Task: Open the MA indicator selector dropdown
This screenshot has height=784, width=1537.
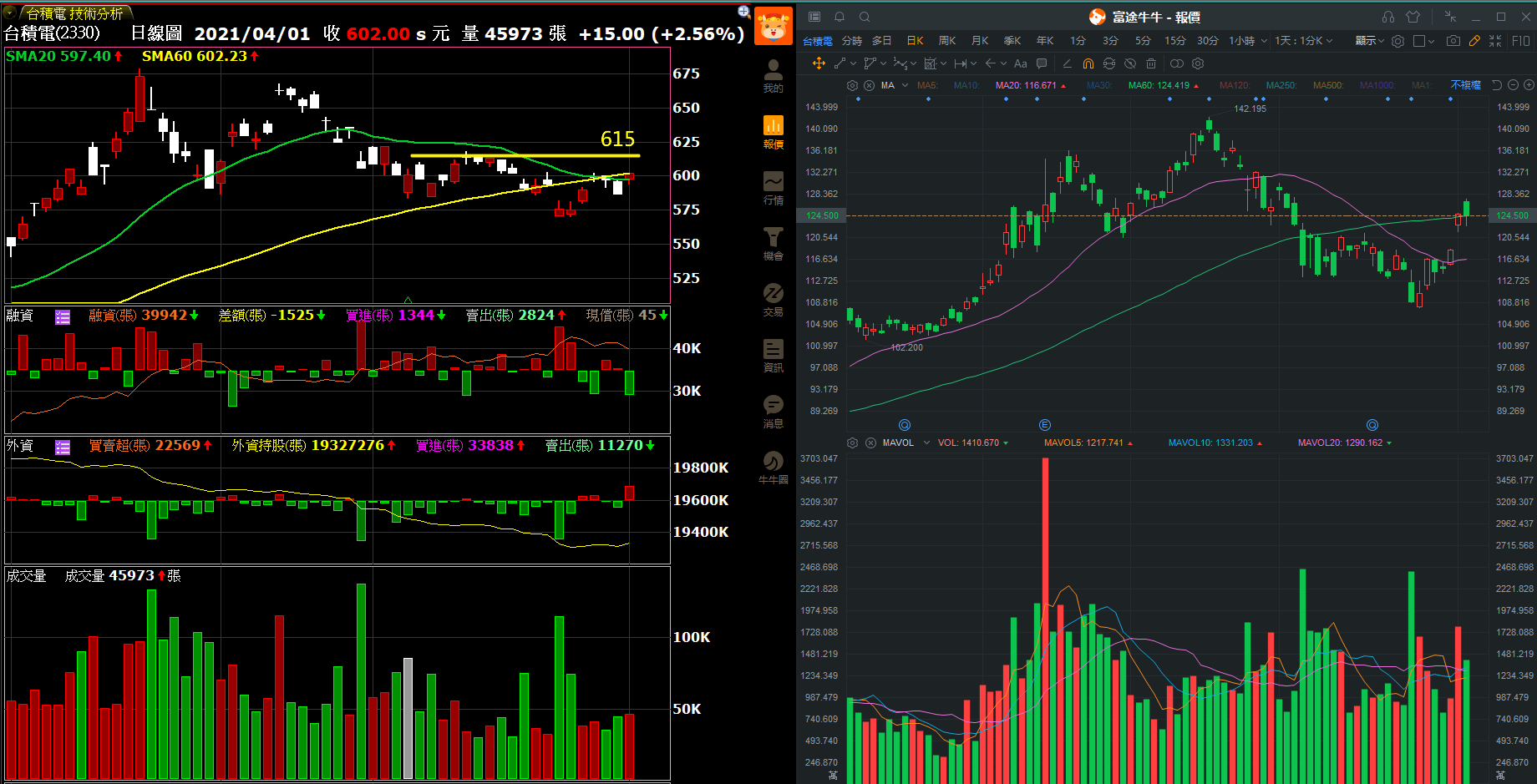Action: point(905,85)
